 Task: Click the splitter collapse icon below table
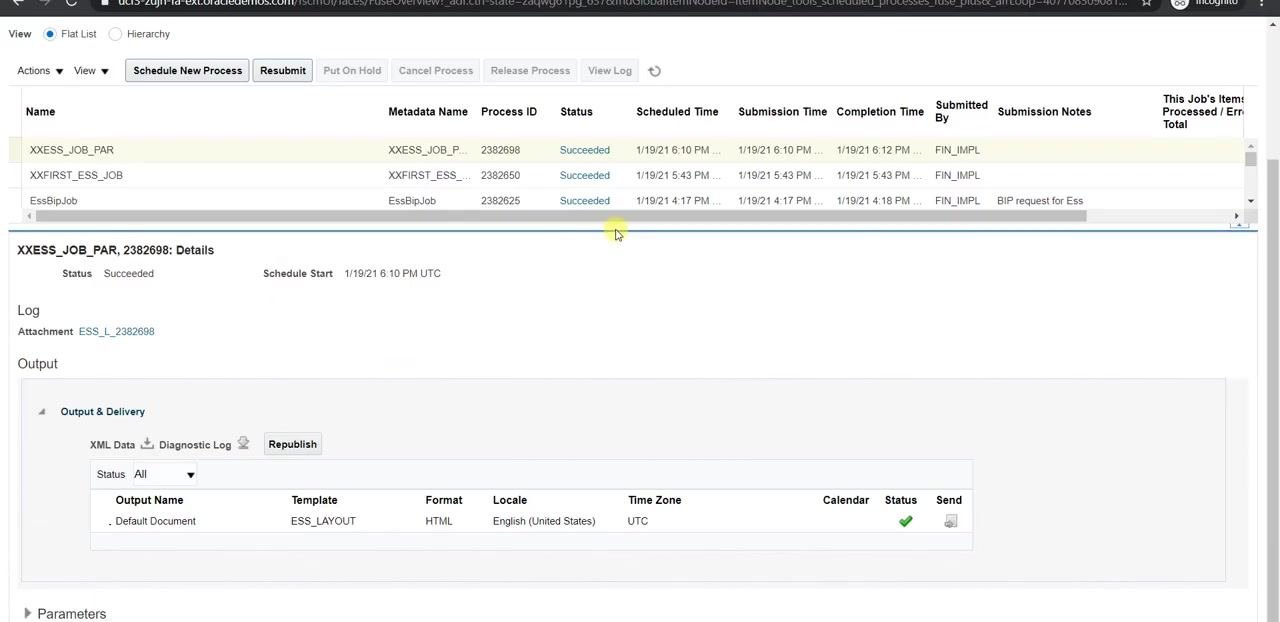coord(1239,225)
